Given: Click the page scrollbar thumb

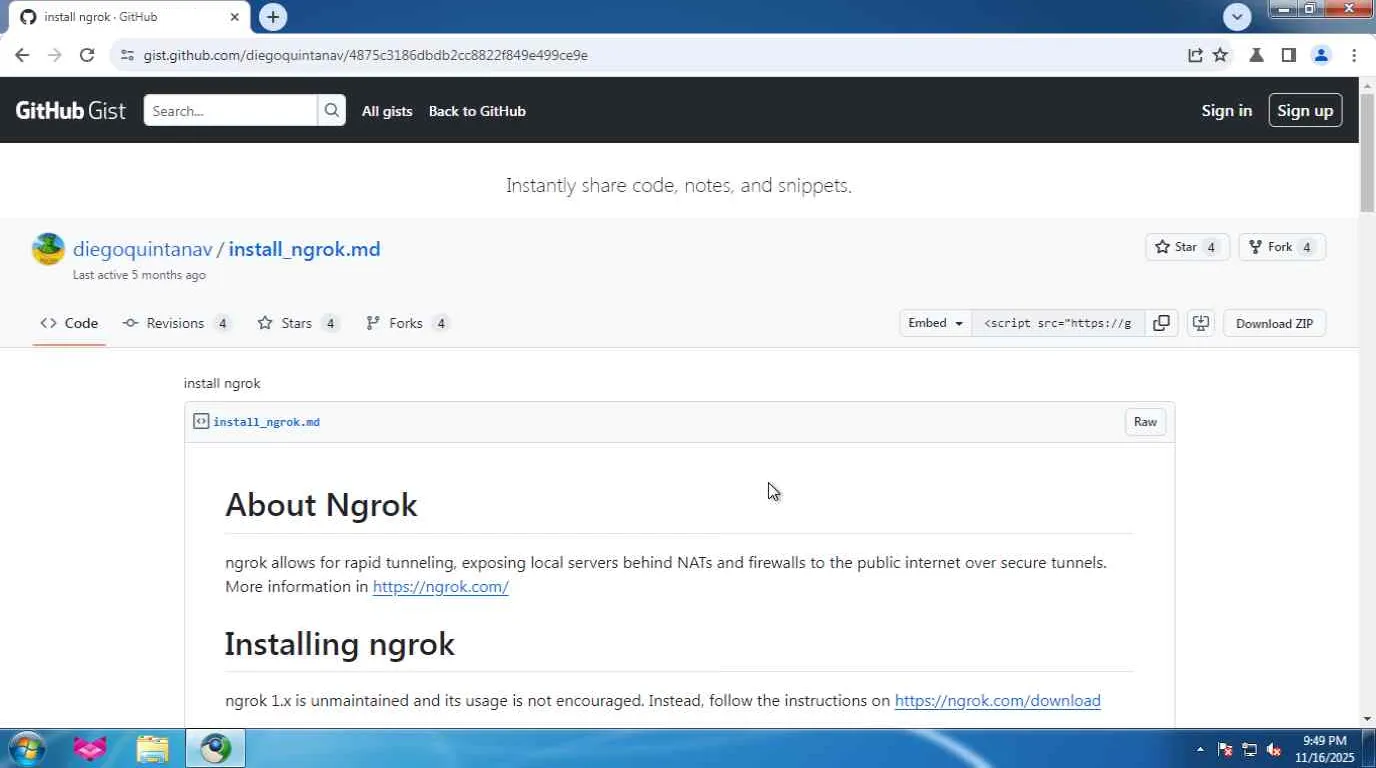Looking at the screenshot, I should (x=1367, y=153).
